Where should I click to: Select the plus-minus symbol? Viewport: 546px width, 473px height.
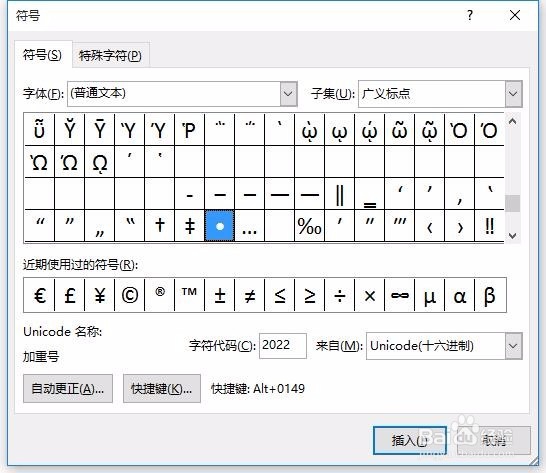click(x=219, y=295)
